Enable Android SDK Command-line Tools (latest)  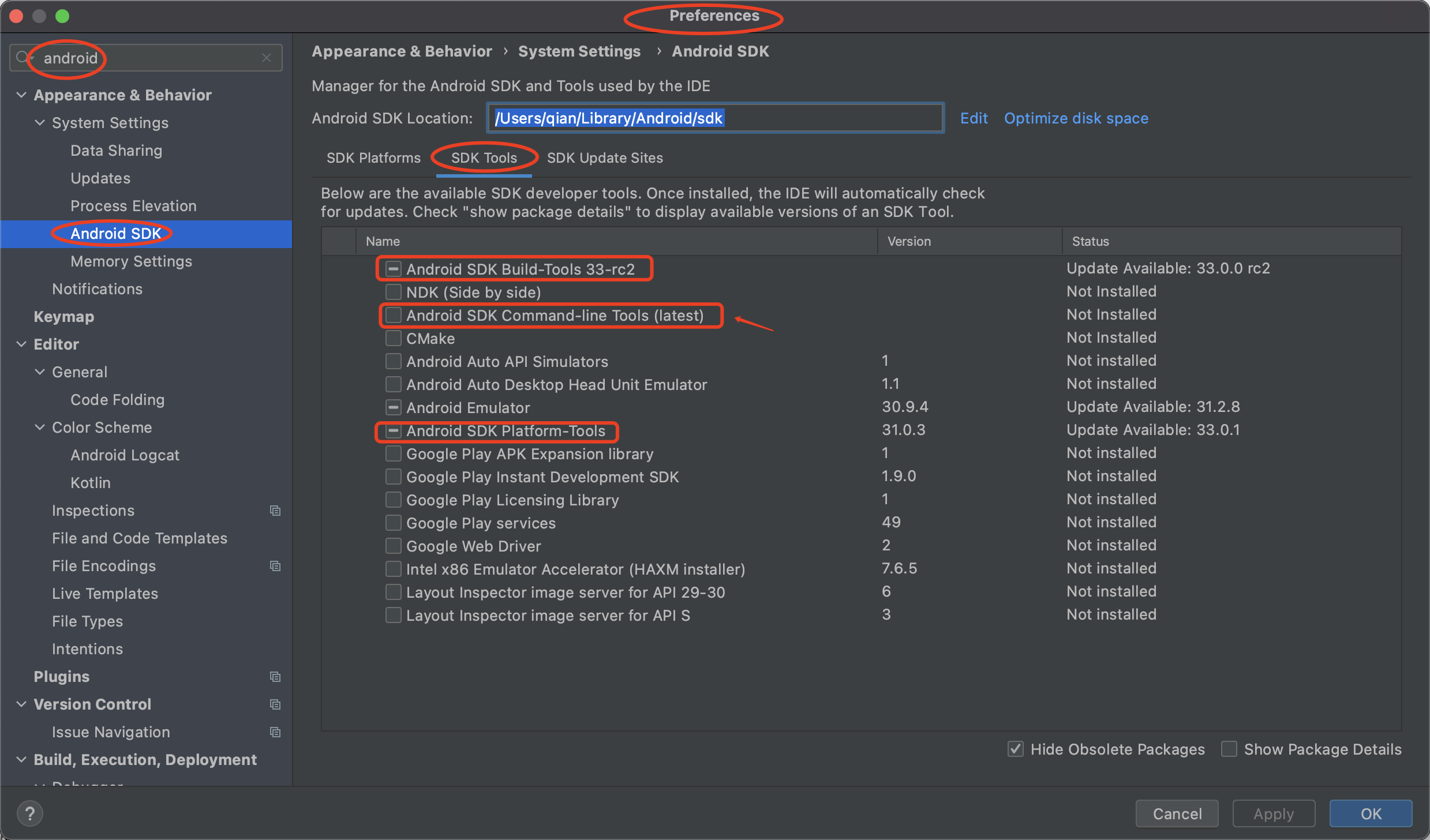pyautogui.click(x=394, y=315)
